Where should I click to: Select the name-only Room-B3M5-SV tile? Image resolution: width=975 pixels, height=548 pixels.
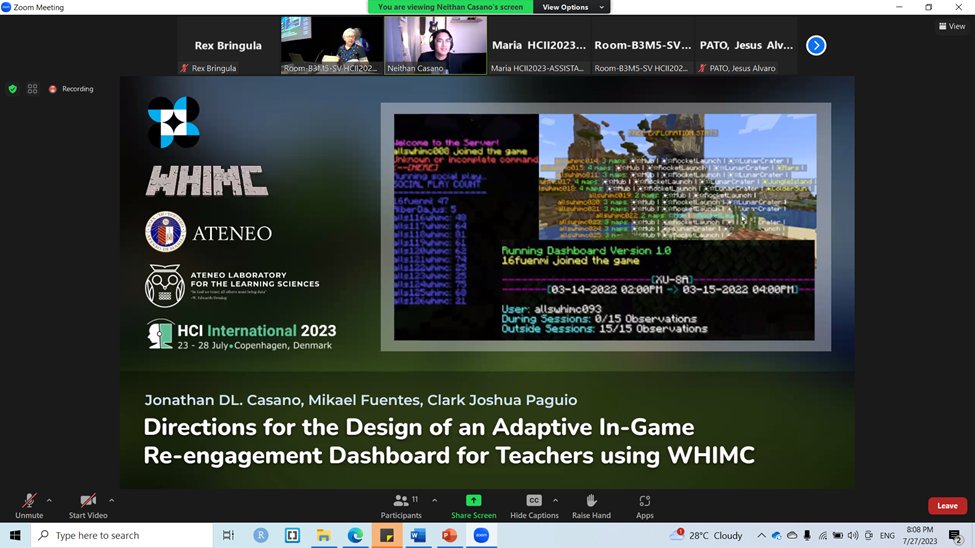(642, 45)
